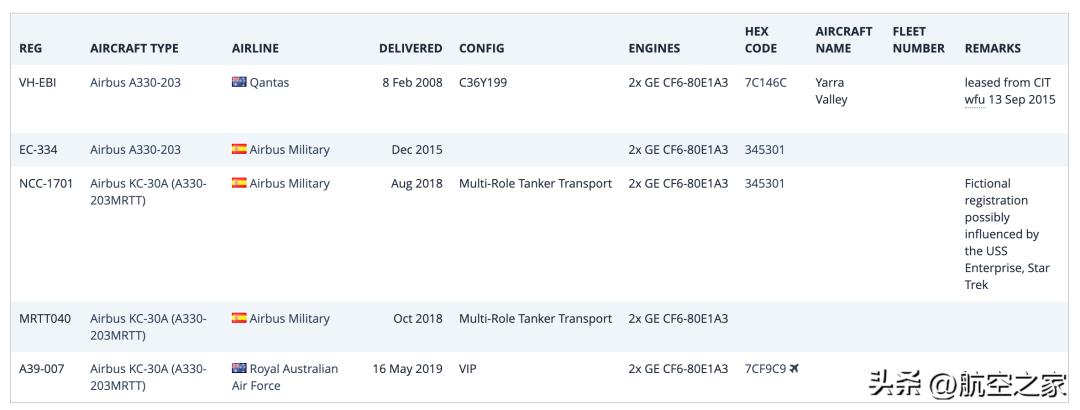
Task: Click the flag beside Royal Australian Air Force
Action: tap(239, 369)
